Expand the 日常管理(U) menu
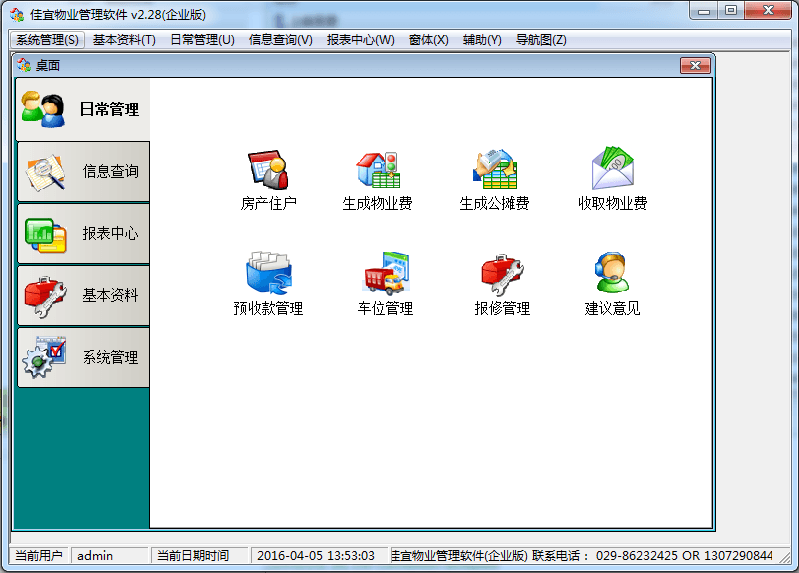 202,40
